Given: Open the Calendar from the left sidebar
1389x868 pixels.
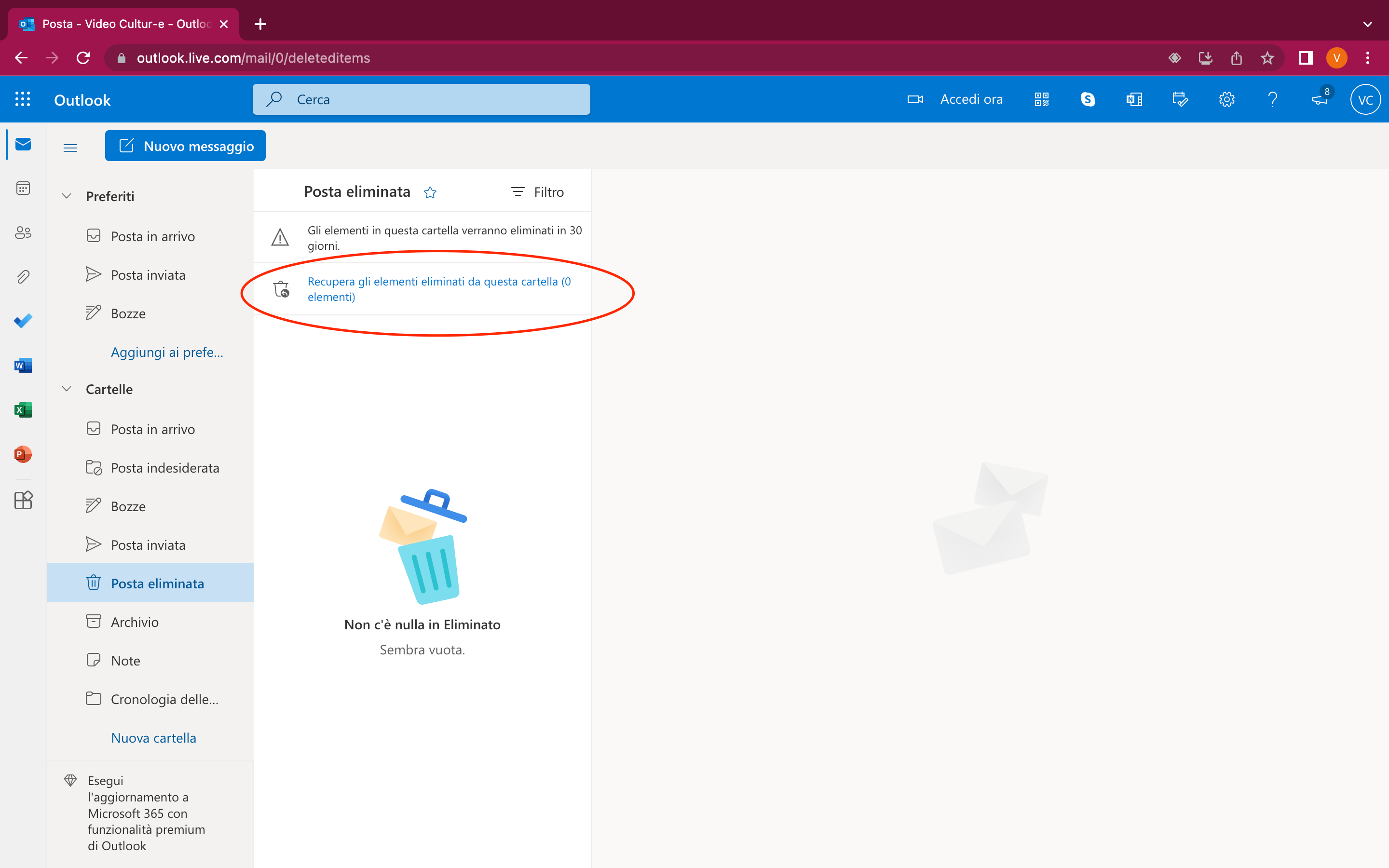Looking at the screenshot, I should (x=22, y=188).
